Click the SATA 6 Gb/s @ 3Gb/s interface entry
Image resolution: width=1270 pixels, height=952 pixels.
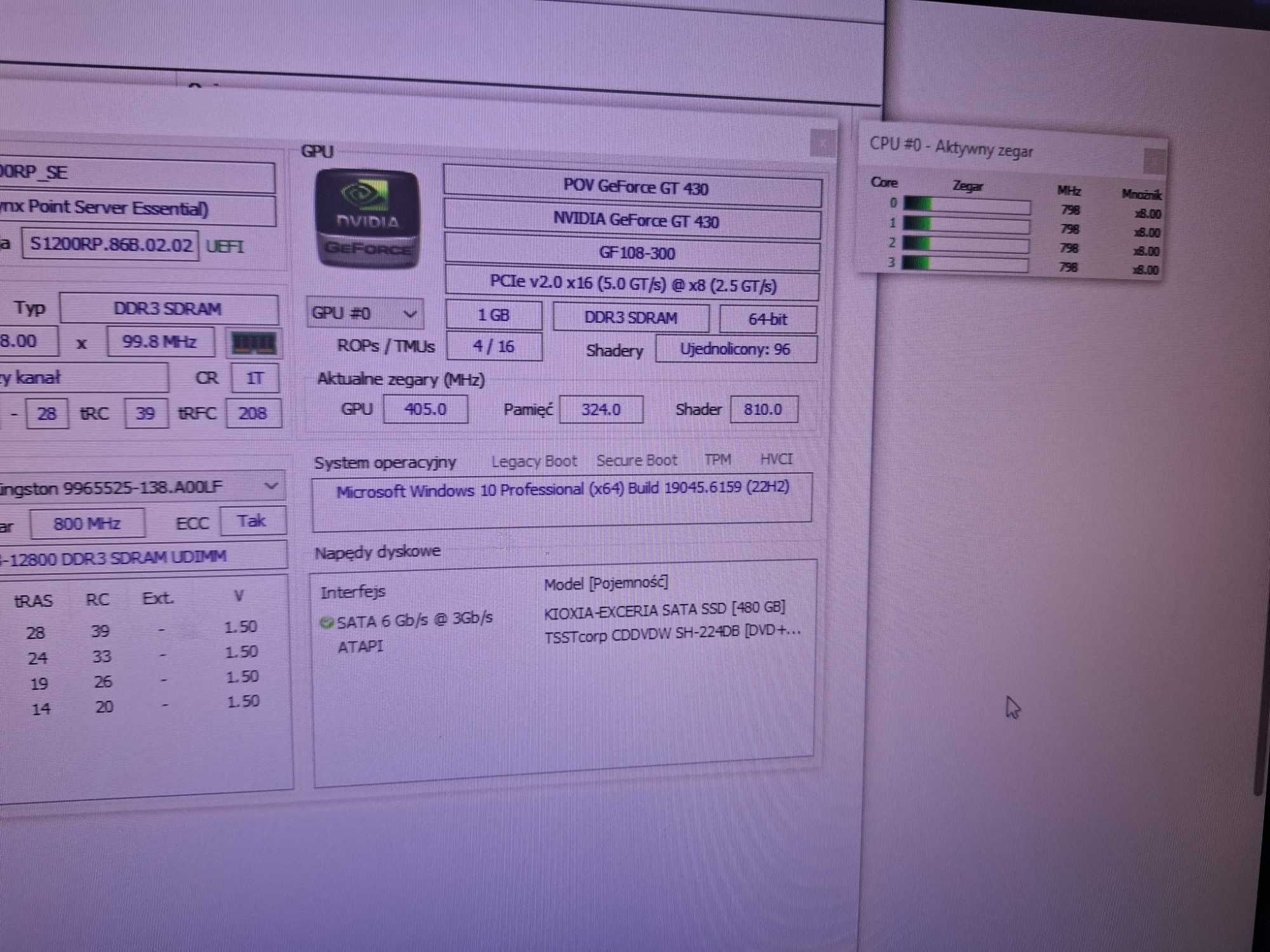tap(414, 620)
